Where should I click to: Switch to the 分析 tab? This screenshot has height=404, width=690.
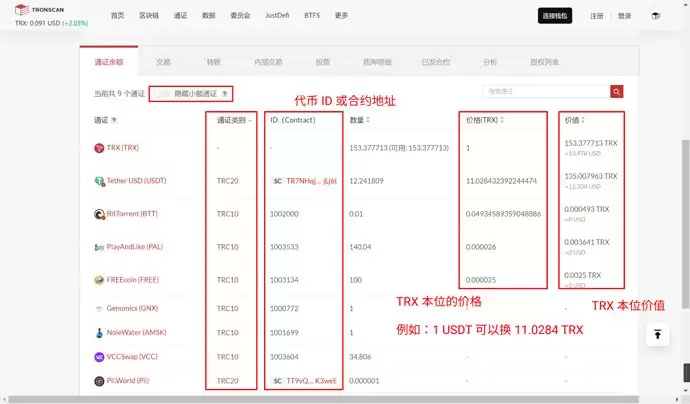[490, 62]
